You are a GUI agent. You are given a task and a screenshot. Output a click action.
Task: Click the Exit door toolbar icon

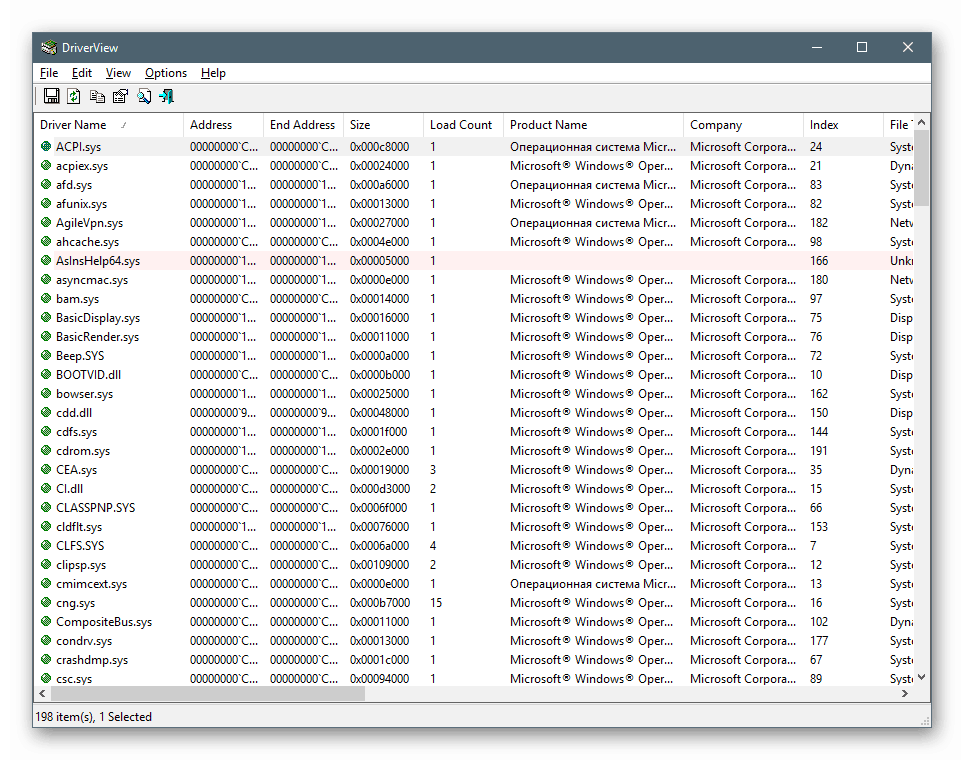[x=167, y=97]
